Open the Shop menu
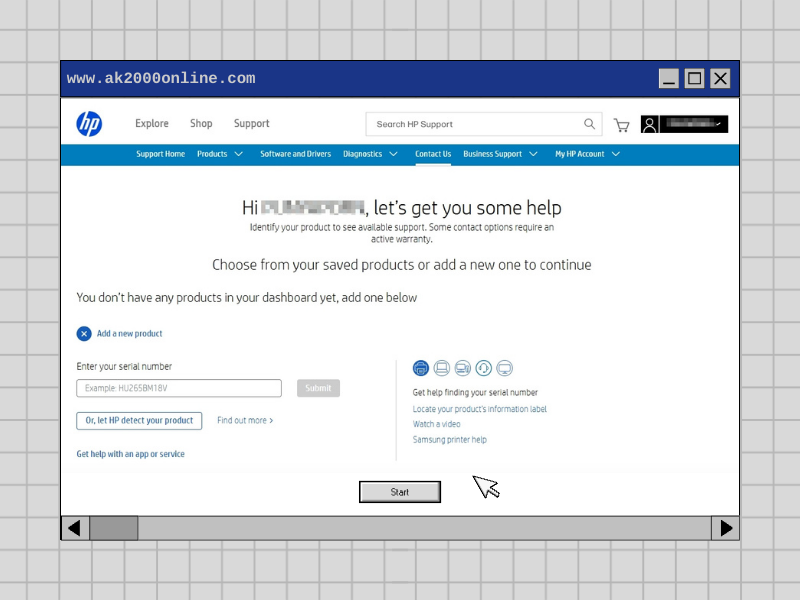 point(201,123)
